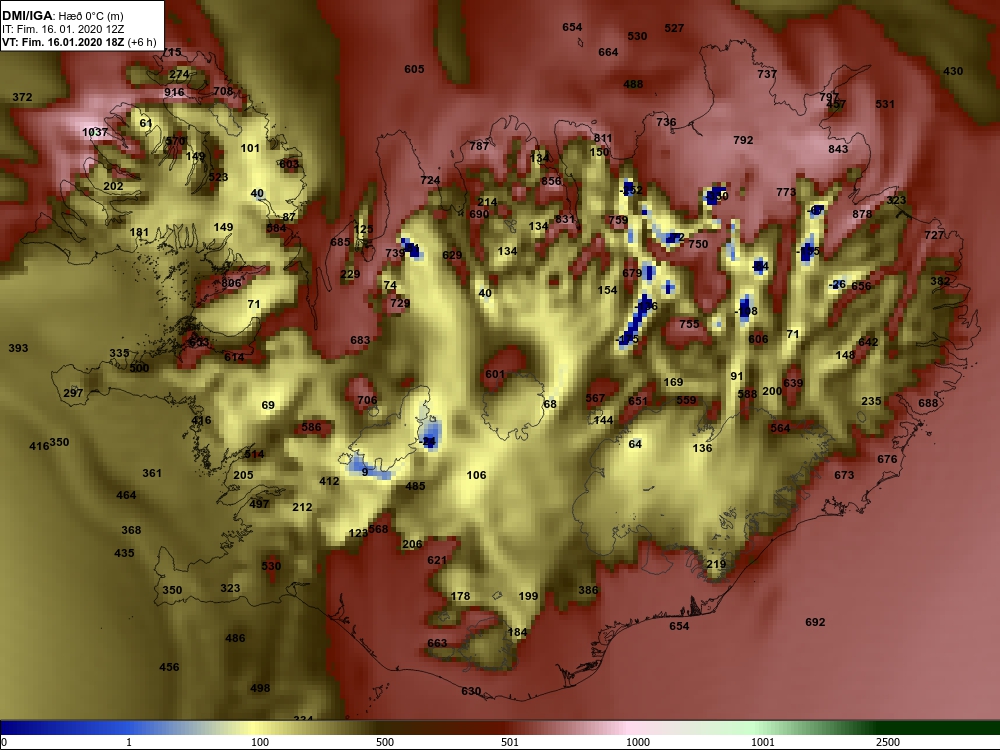Image resolution: width=1000 pixels, height=750 pixels.
Task: Select the map value 878
Action: click(x=862, y=214)
